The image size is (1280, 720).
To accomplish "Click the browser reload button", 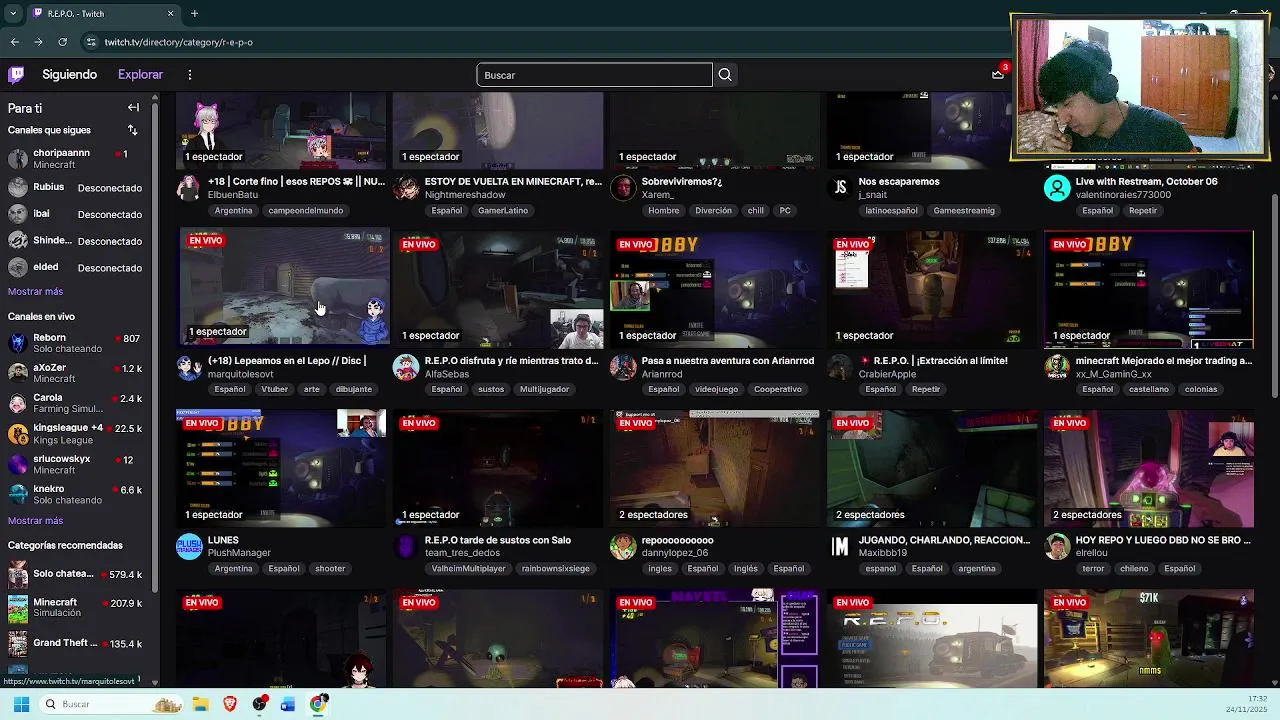I will click(x=62, y=42).
